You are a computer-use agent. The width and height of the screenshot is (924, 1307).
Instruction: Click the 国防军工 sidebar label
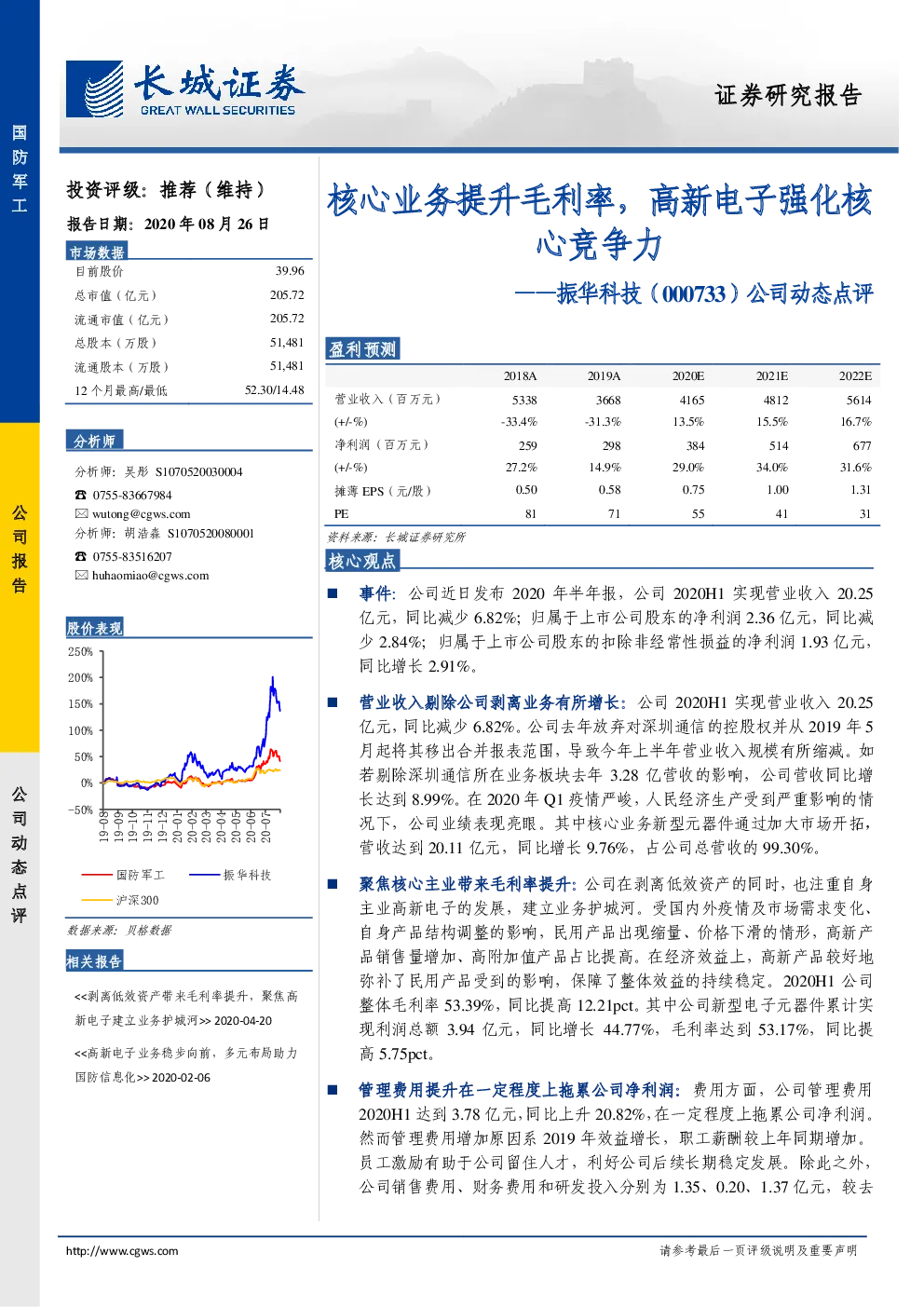20,168
